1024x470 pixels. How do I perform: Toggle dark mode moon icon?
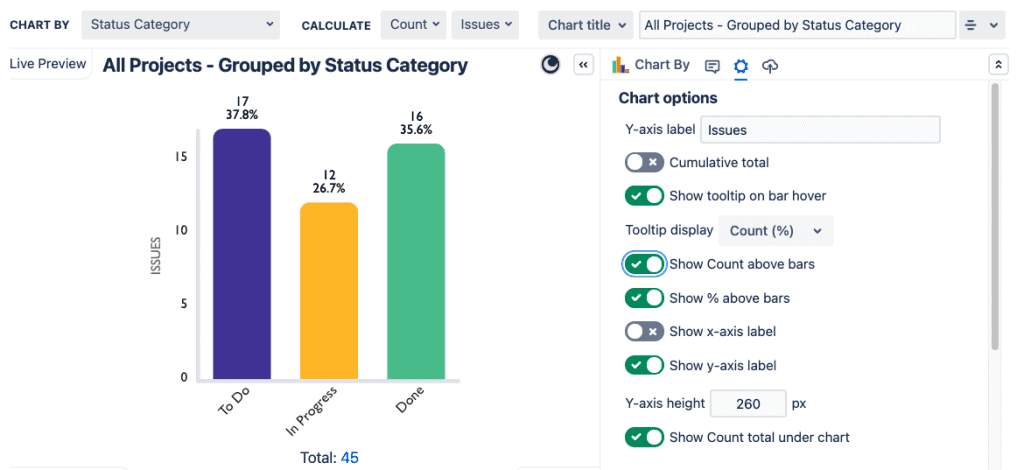(550, 65)
